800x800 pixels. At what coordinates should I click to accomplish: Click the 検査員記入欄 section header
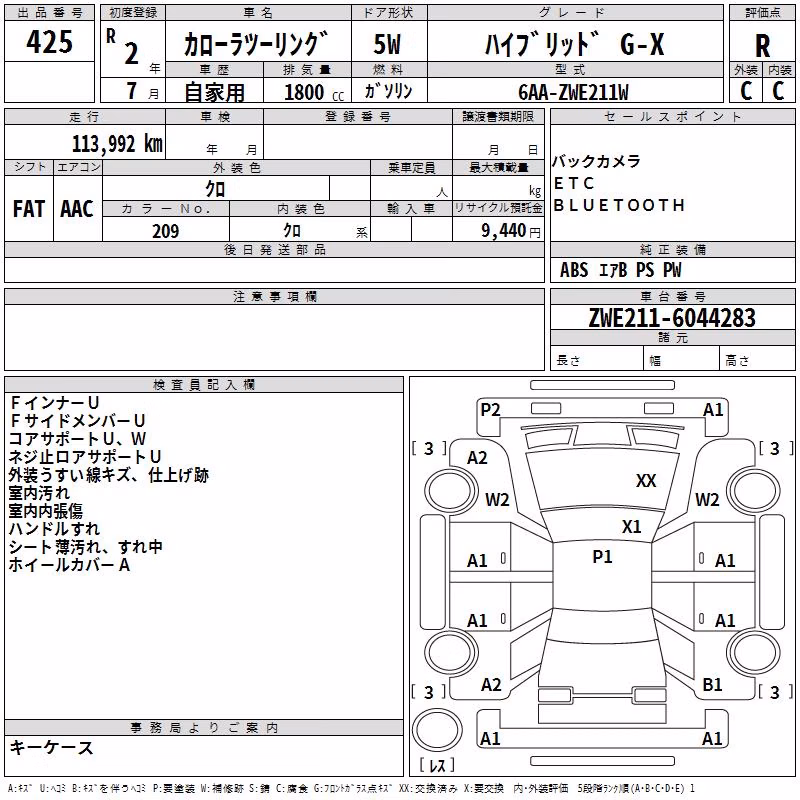(x=204, y=385)
